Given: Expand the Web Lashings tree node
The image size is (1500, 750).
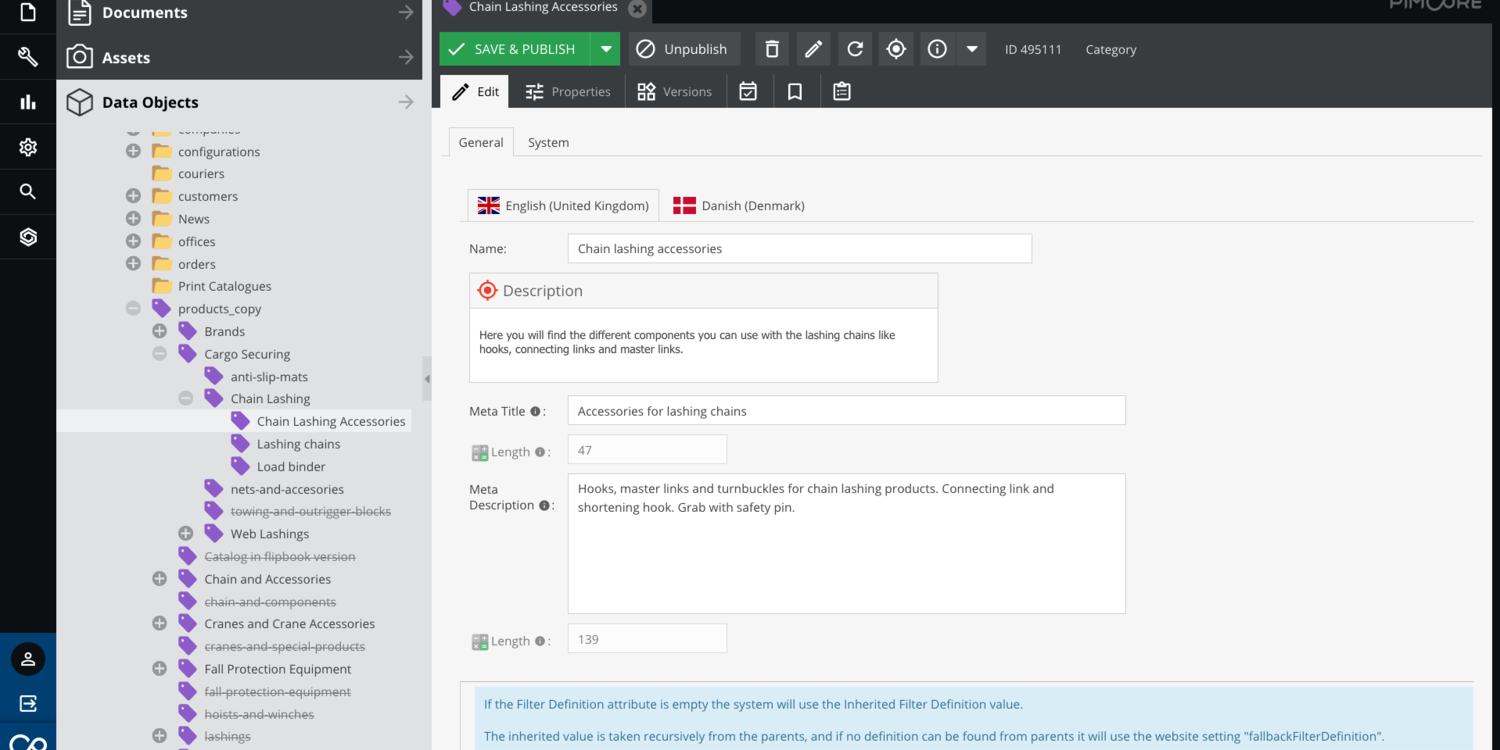Looking at the screenshot, I should (186, 534).
